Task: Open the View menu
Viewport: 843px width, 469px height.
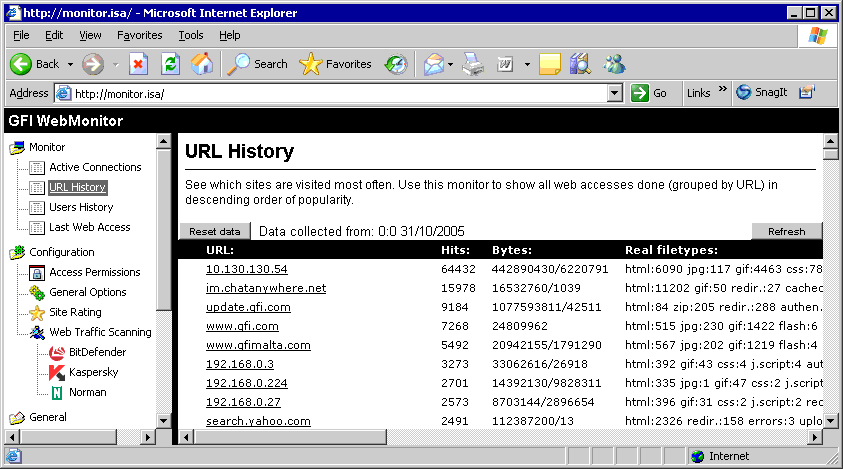Action: (90, 35)
